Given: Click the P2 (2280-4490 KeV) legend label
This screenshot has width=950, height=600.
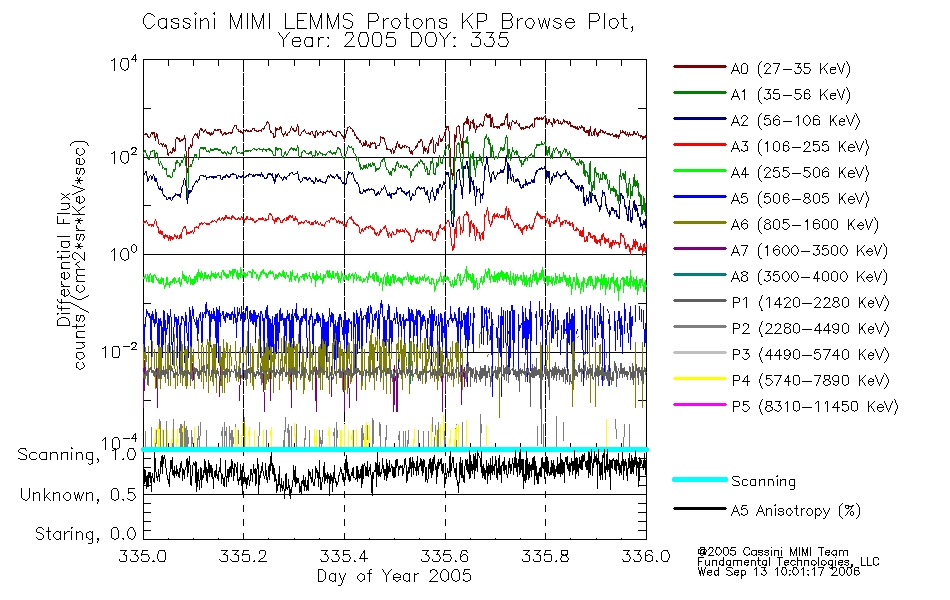Looking at the screenshot, I should pyautogui.click(x=810, y=329).
